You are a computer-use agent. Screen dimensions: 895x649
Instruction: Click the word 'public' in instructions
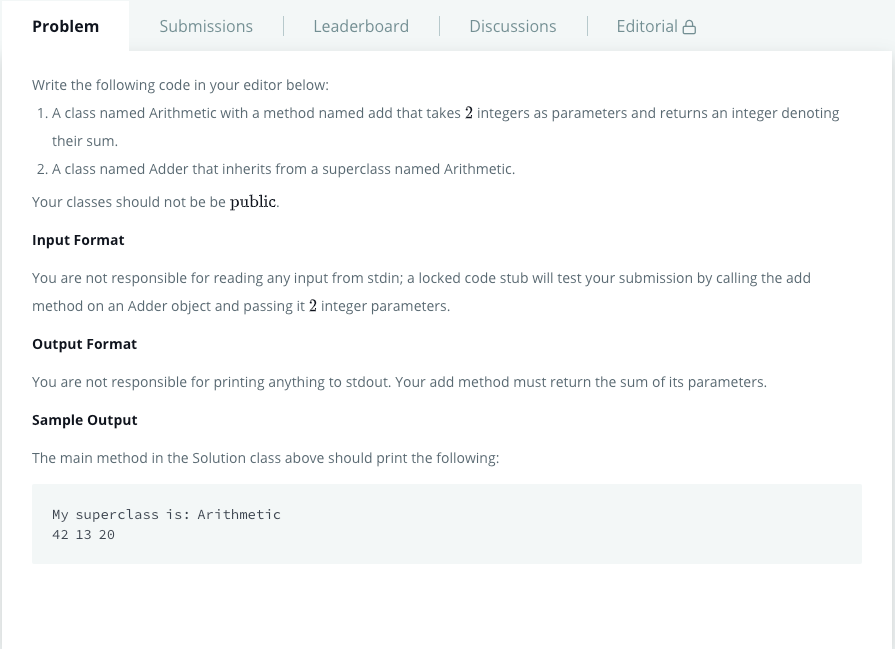click(253, 202)
